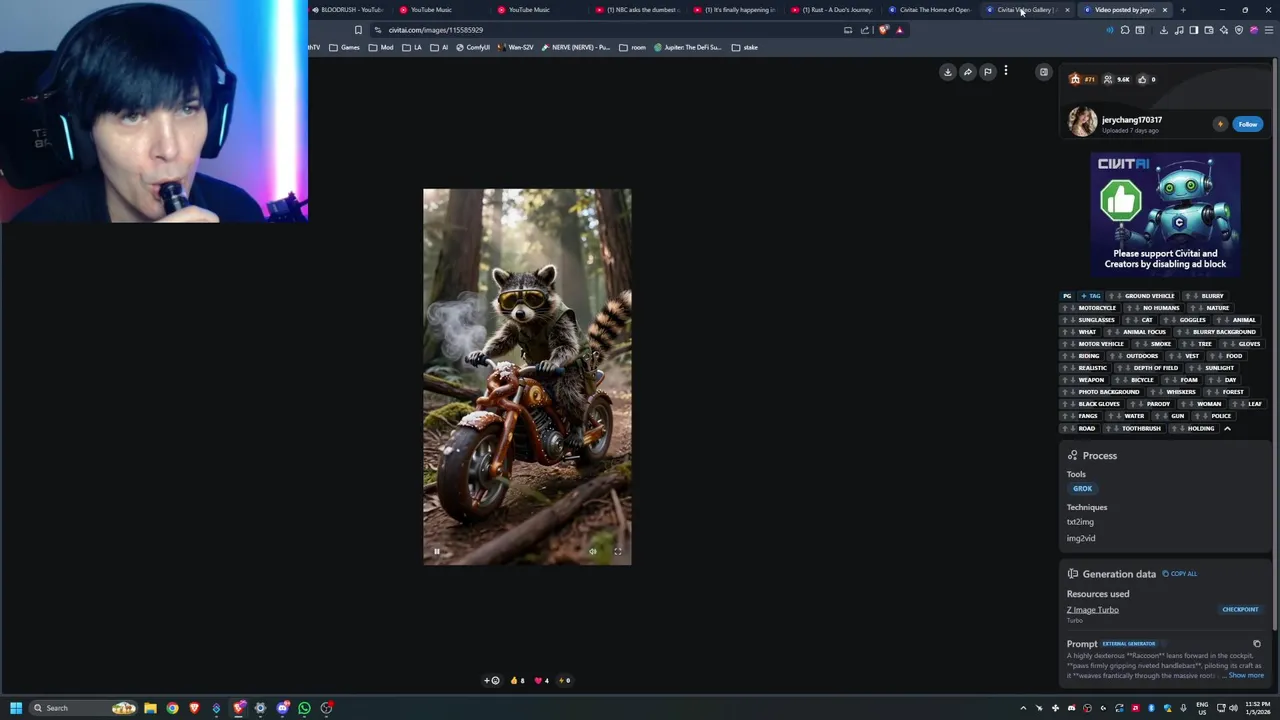1280x720 pixels.
Task: Copy all generation data
Action: [x=1180, y=574]
